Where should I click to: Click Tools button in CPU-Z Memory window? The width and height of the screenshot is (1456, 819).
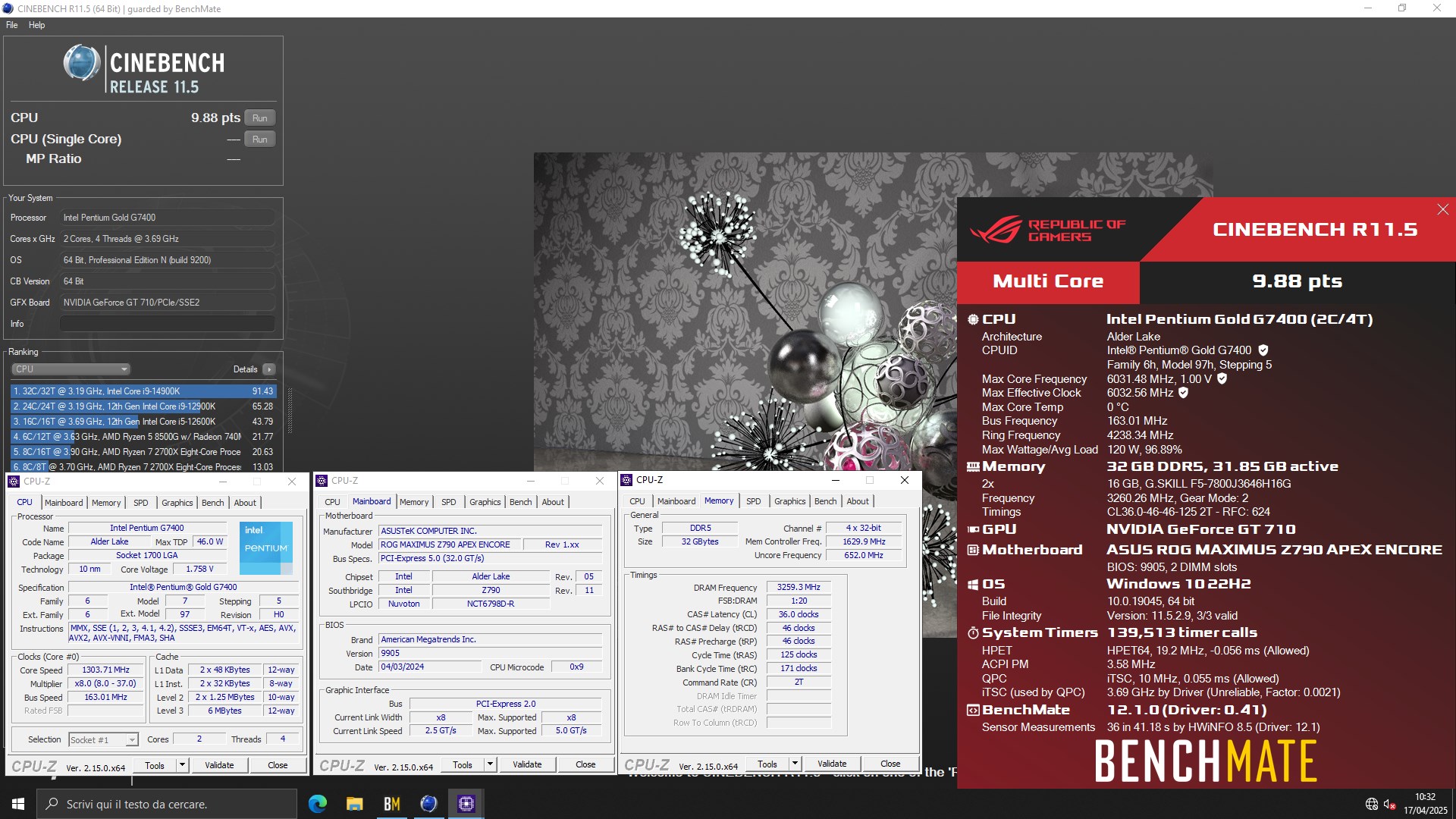click(767, 764)
